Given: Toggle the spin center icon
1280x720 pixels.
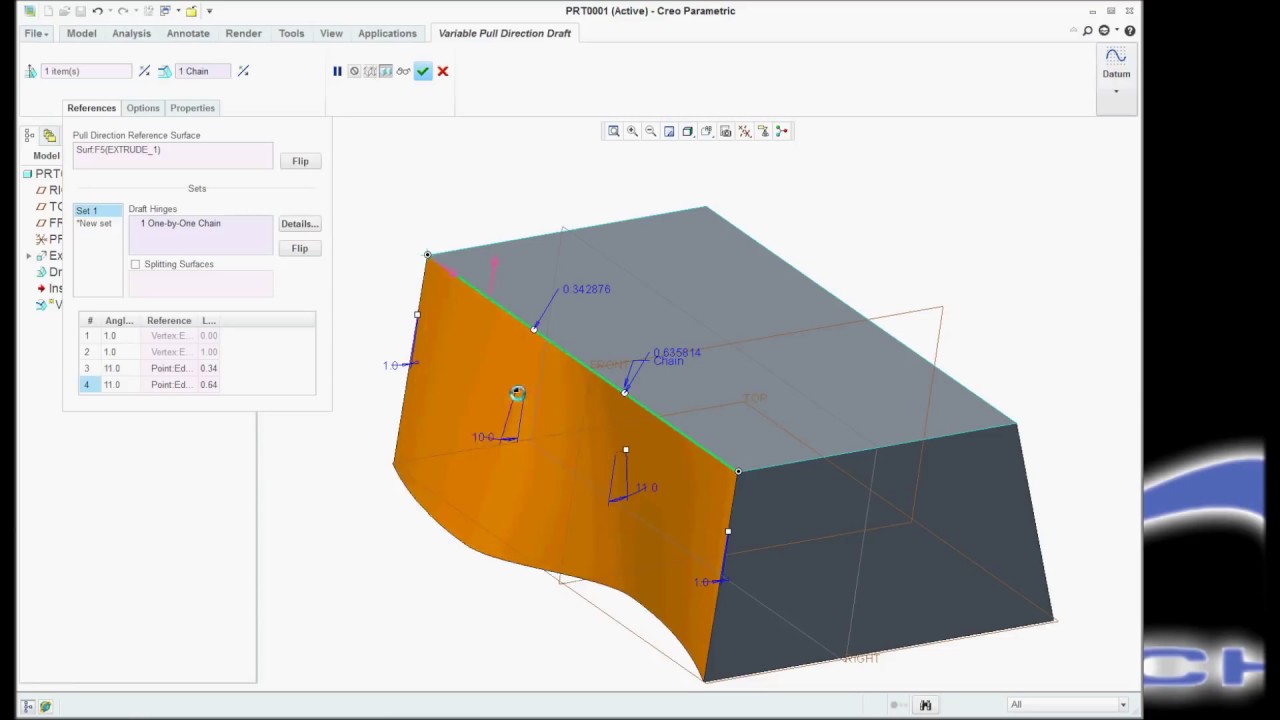Looking at the screenshot, I should pyautogui.click(x=782, y=131).
